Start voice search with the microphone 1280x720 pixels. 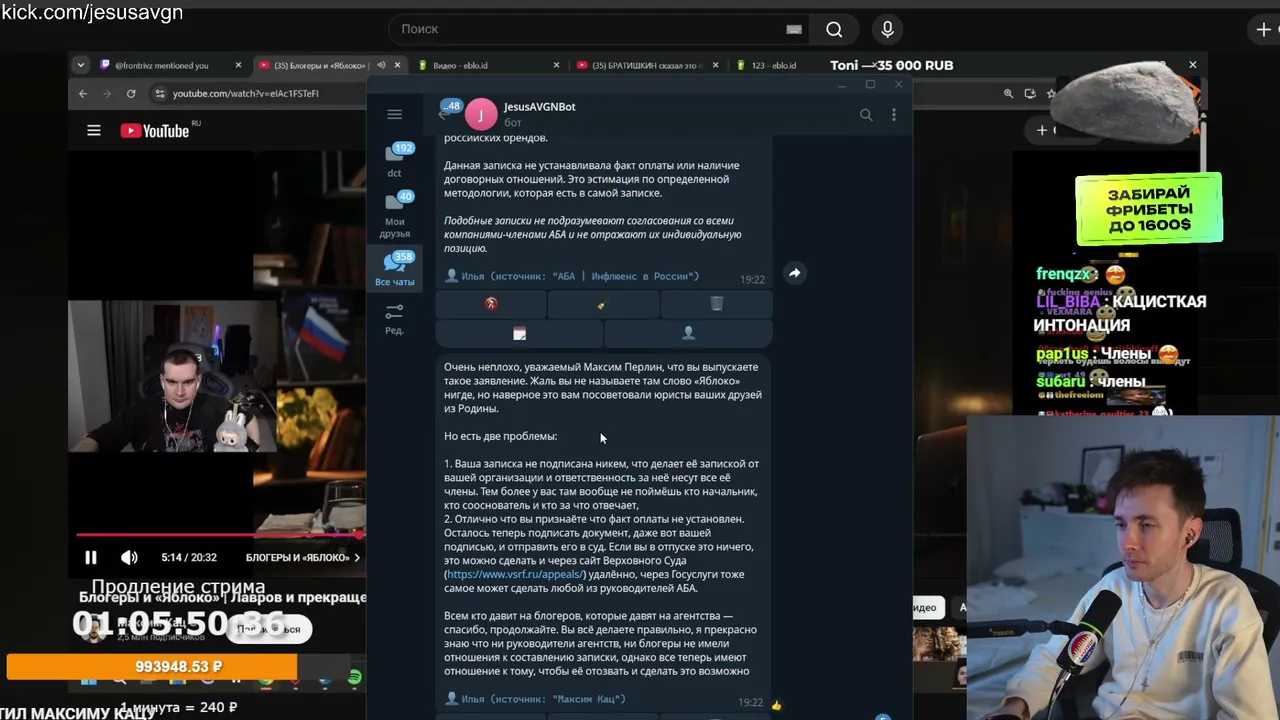(887, 29)
